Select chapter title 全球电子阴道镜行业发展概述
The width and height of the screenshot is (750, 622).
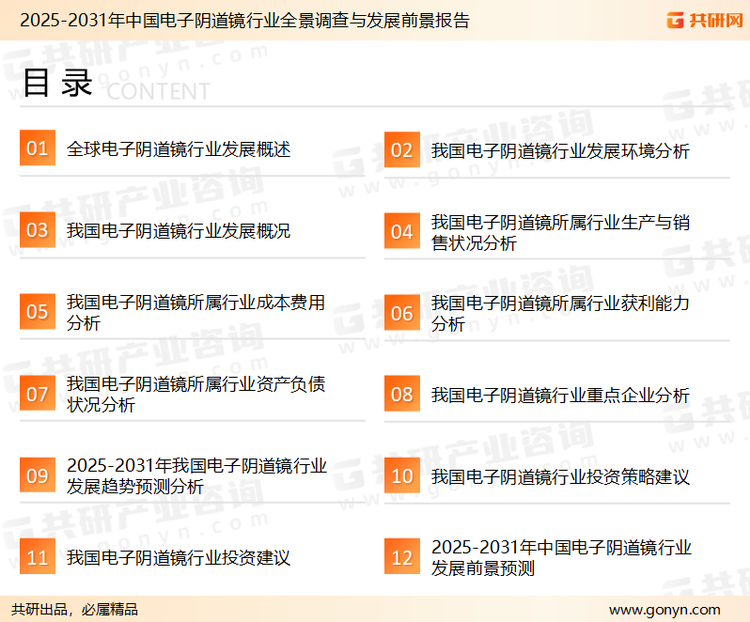pyautogui.click(x=178, y=149)
